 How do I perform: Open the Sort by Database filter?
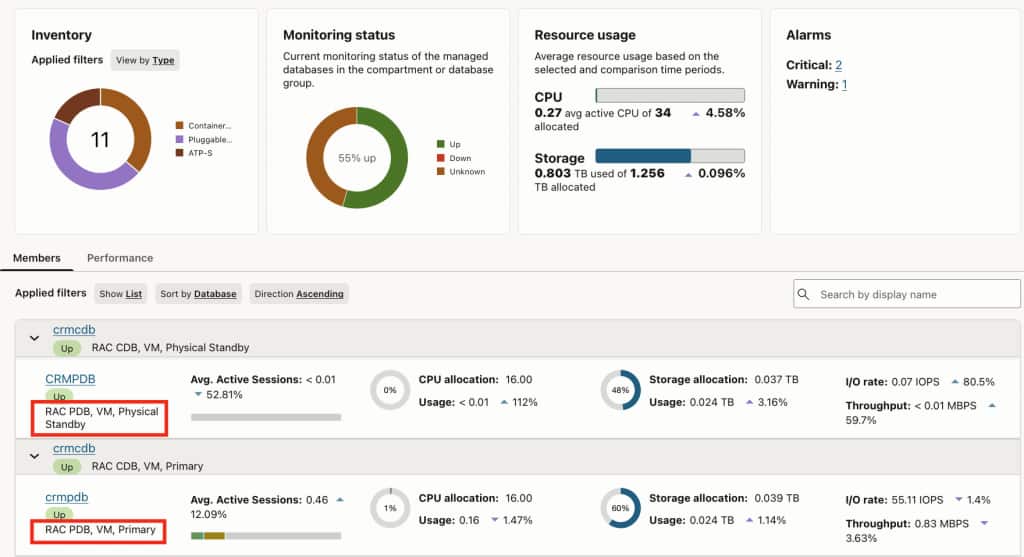coord(198,294)
